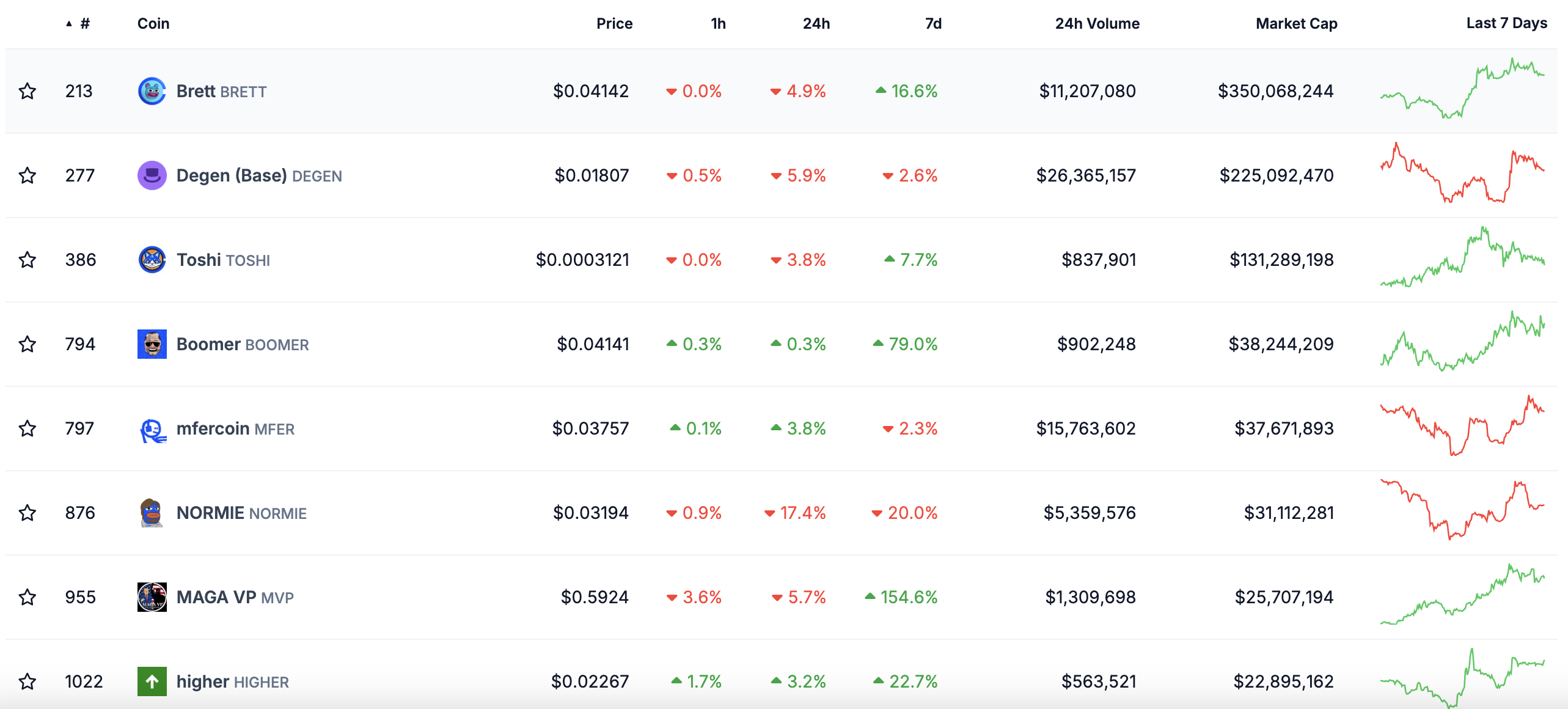Sort by 7d change header
This screenshot has width=1568, height=709.
pyautogui.click(x=933, y=24)
